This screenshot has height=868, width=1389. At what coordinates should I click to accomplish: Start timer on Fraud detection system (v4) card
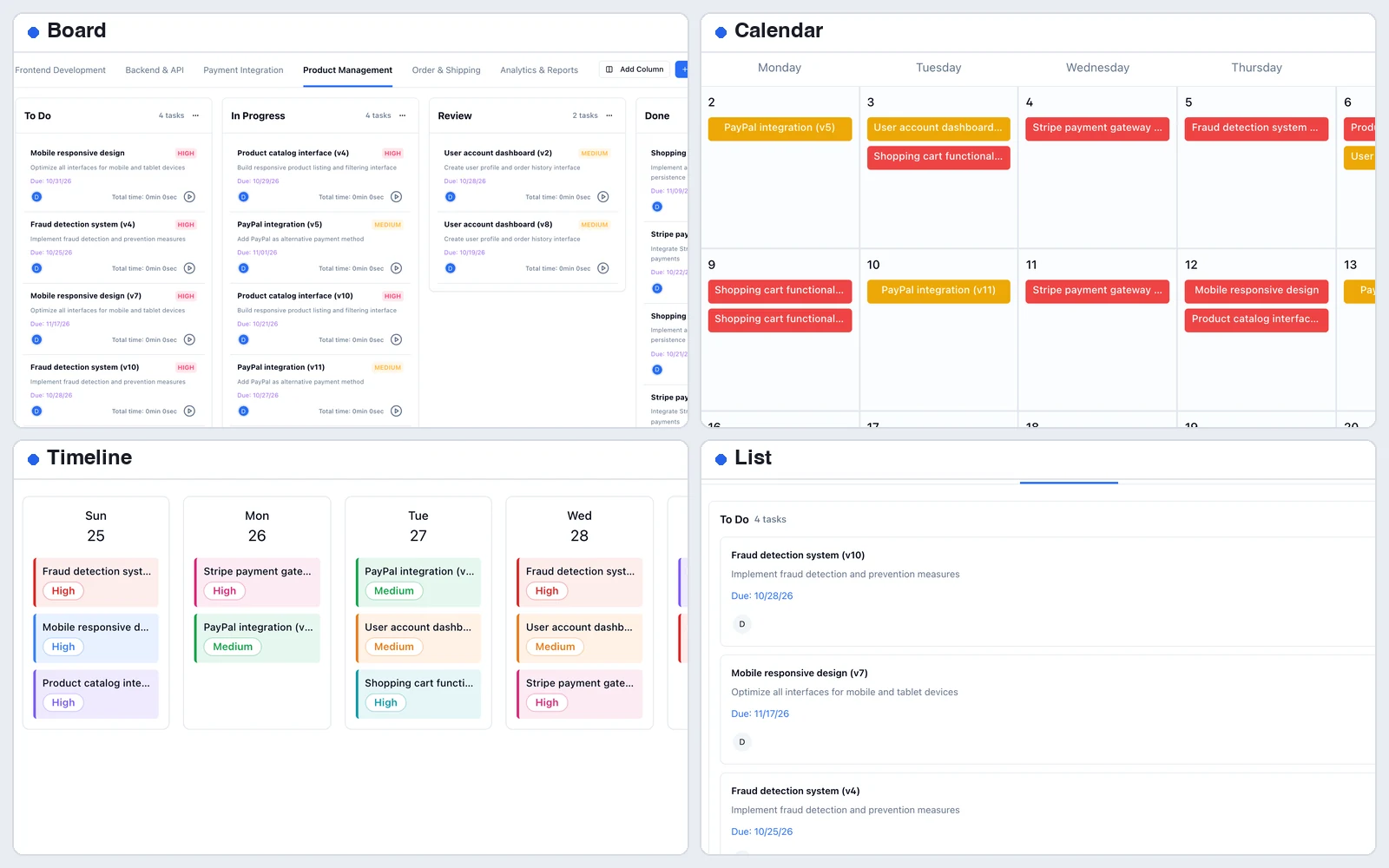click(x=189, y=268)
